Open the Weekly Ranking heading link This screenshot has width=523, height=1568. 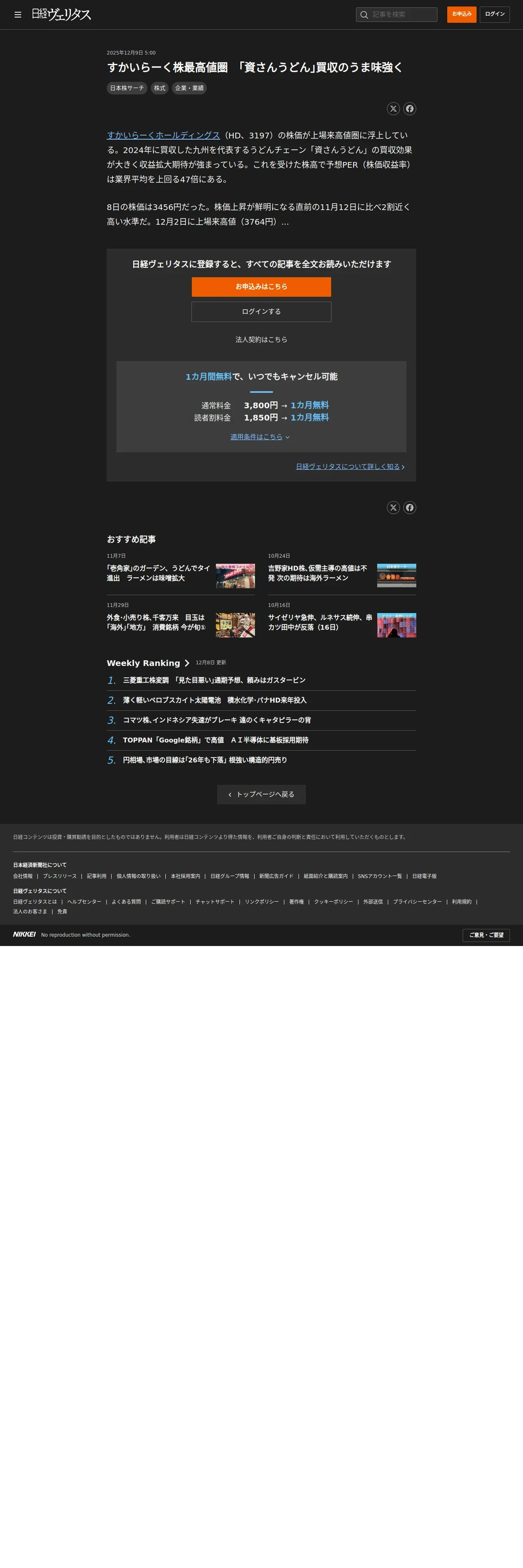pyautogui.click(x=148, y=663)
